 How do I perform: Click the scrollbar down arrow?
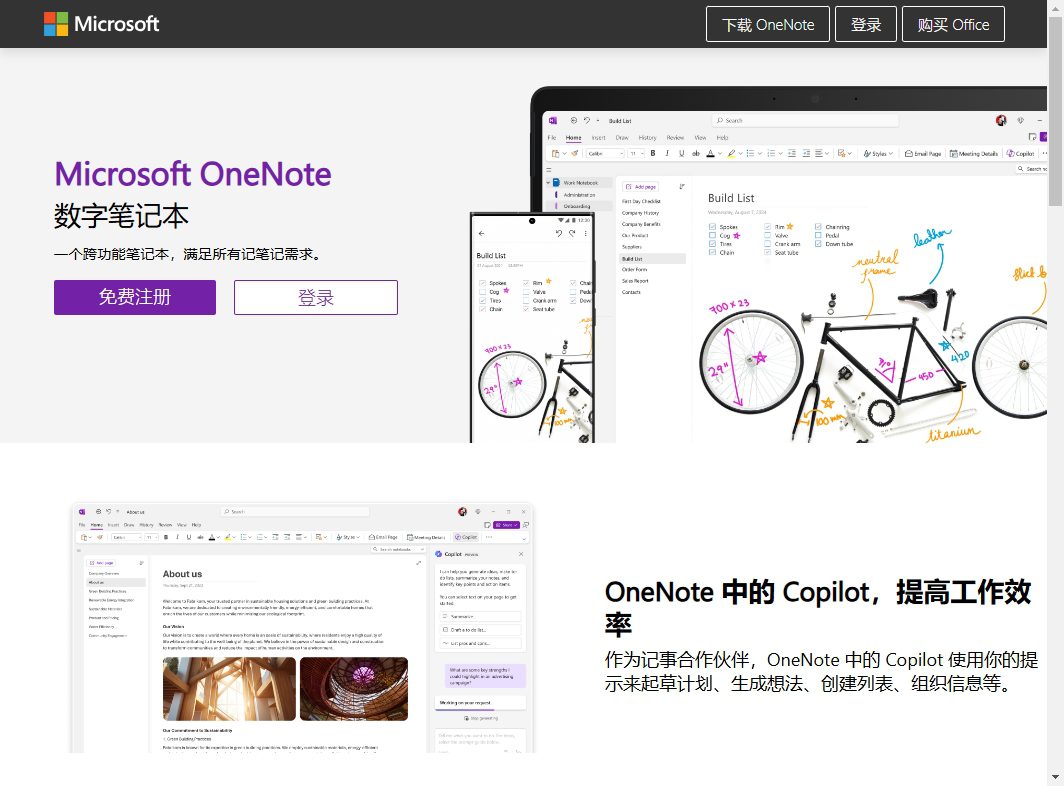pyautogui.click(x=1055, y=777)
